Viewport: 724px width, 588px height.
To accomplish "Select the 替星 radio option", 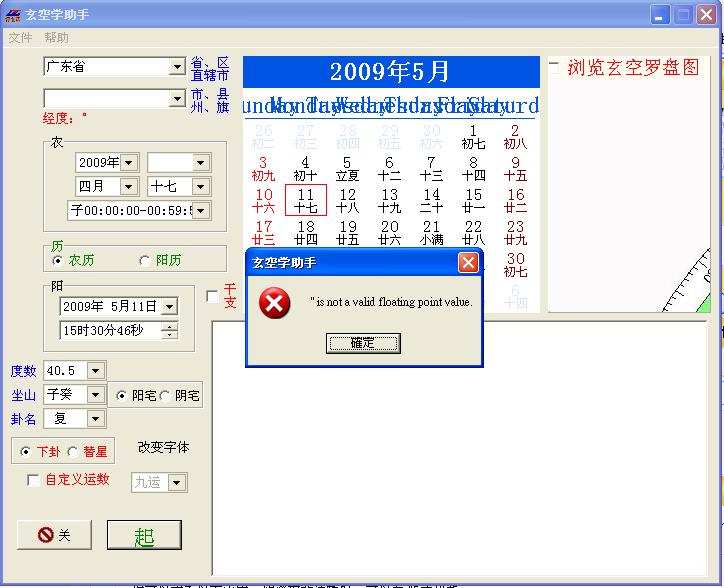I will click(x=73, y=452).
